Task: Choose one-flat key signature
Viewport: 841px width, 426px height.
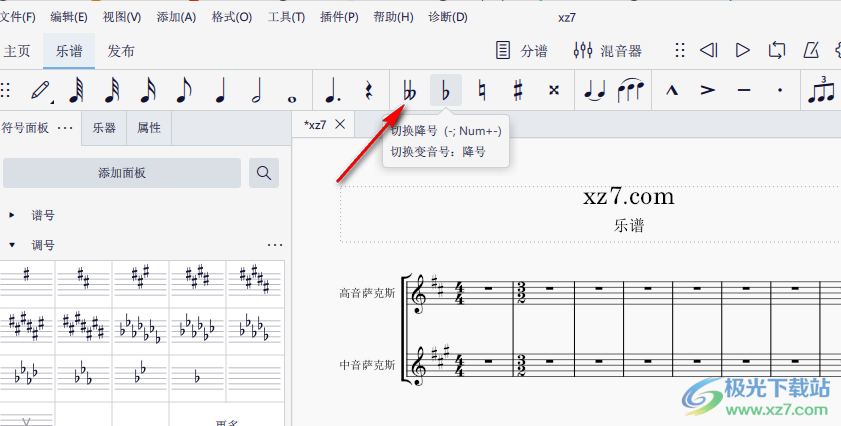Action: [197, 377]
